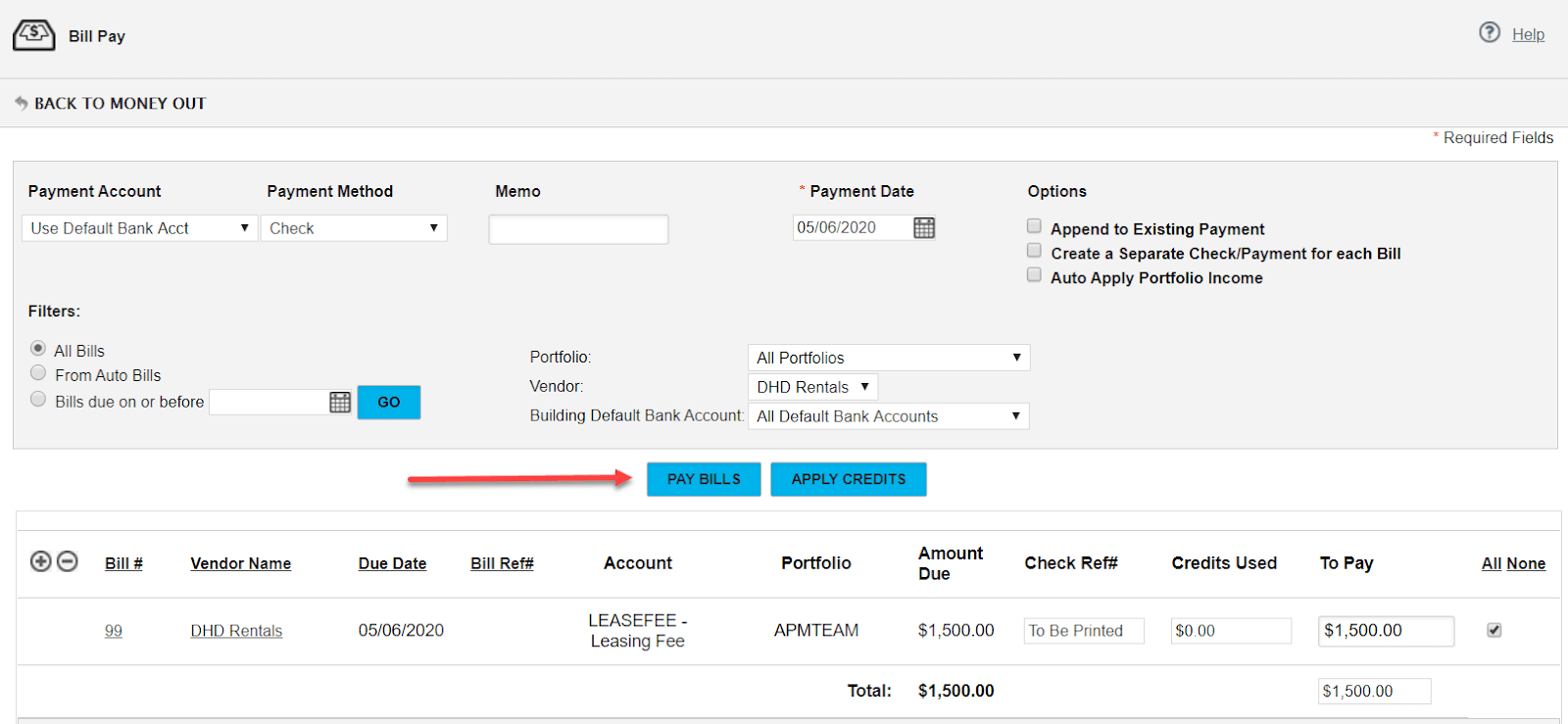Viewport: 1568px width, 724px height.
Task: Click the PAY BILLS button
Action: point(704,479)
